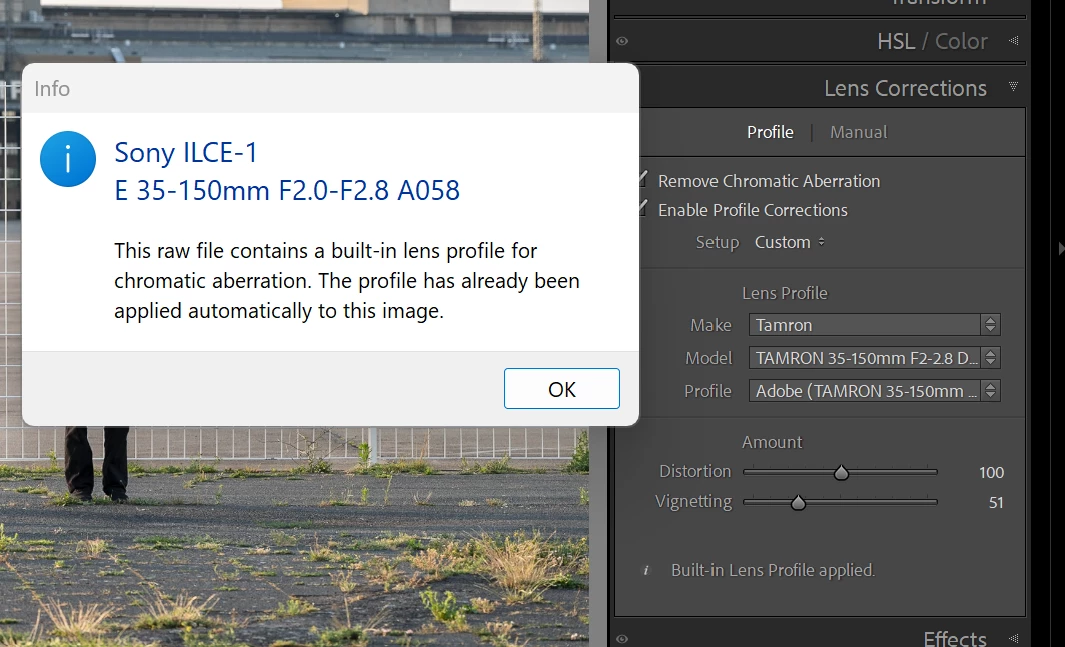Click OK in the Info dialog
The width and height of the screenshot is (1065, 647).
click(561, 388)
